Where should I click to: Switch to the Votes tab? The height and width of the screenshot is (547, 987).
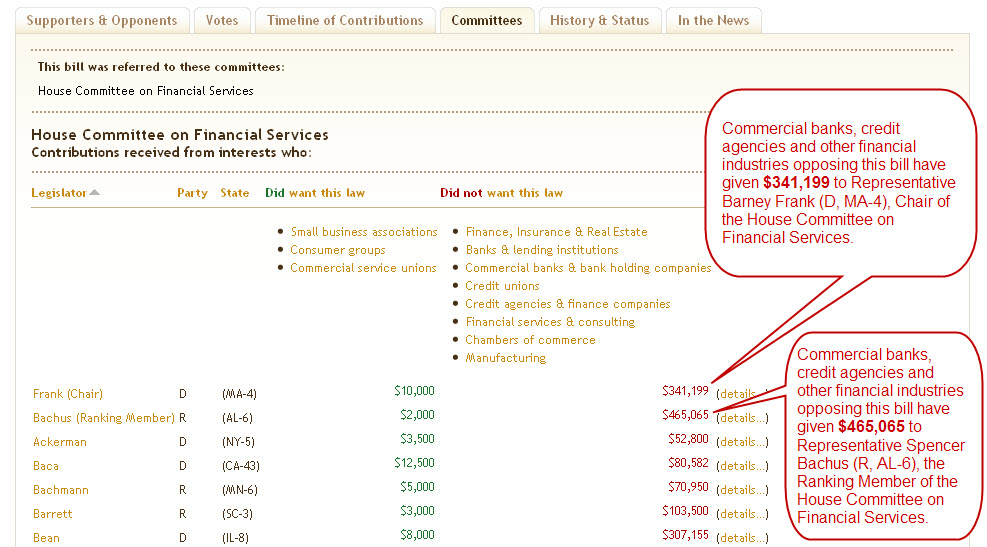click(x=221, y=20)
